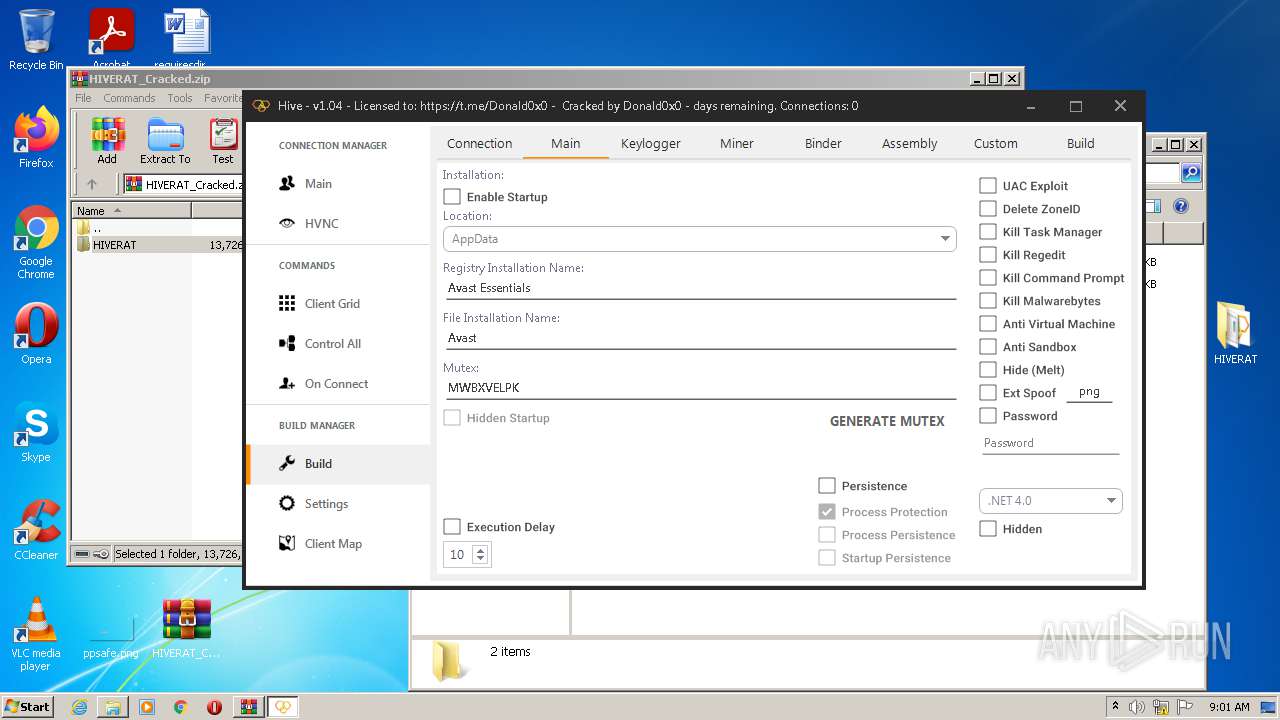Image resolution: width=1280 pixels, height=720 pixels.
Task: Check Kill Task Manager
Action: (x=988, y=232)
